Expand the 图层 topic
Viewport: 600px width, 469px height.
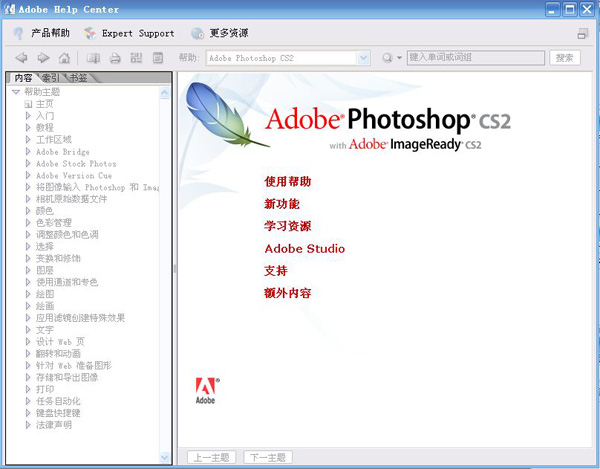pyautogui.click(x=28, y=270)
